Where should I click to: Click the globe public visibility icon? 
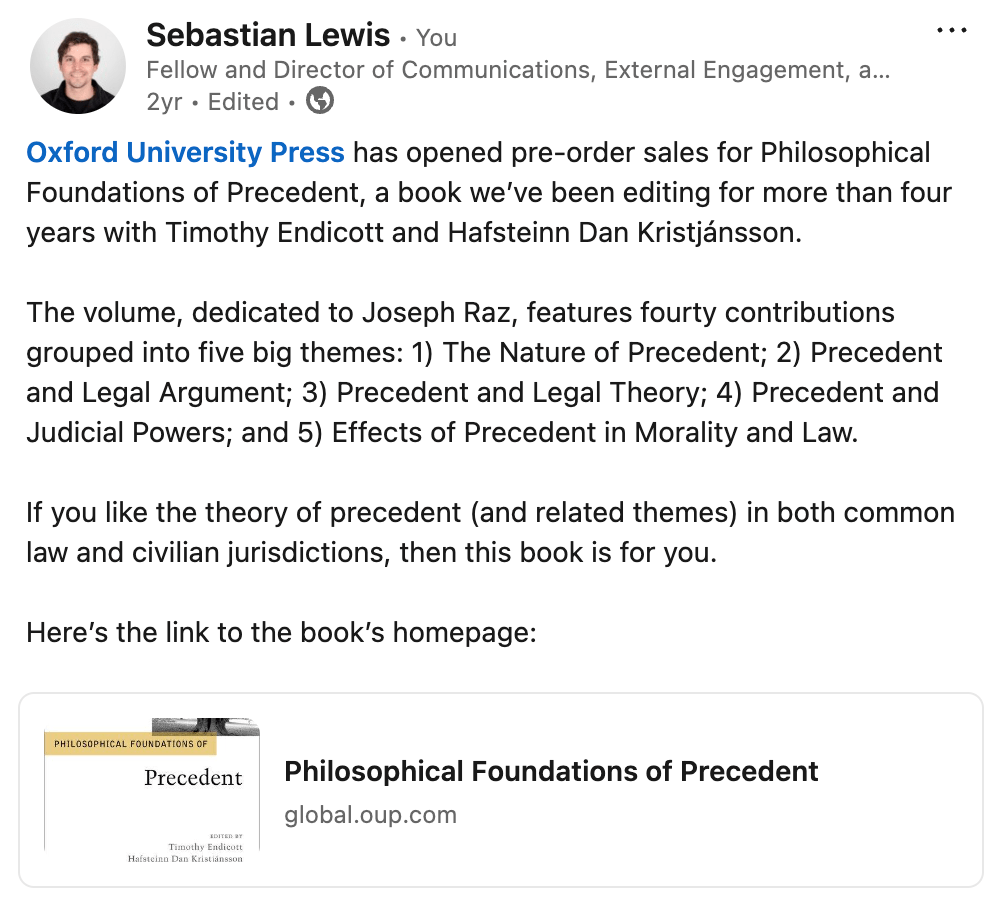coord(319,101)
